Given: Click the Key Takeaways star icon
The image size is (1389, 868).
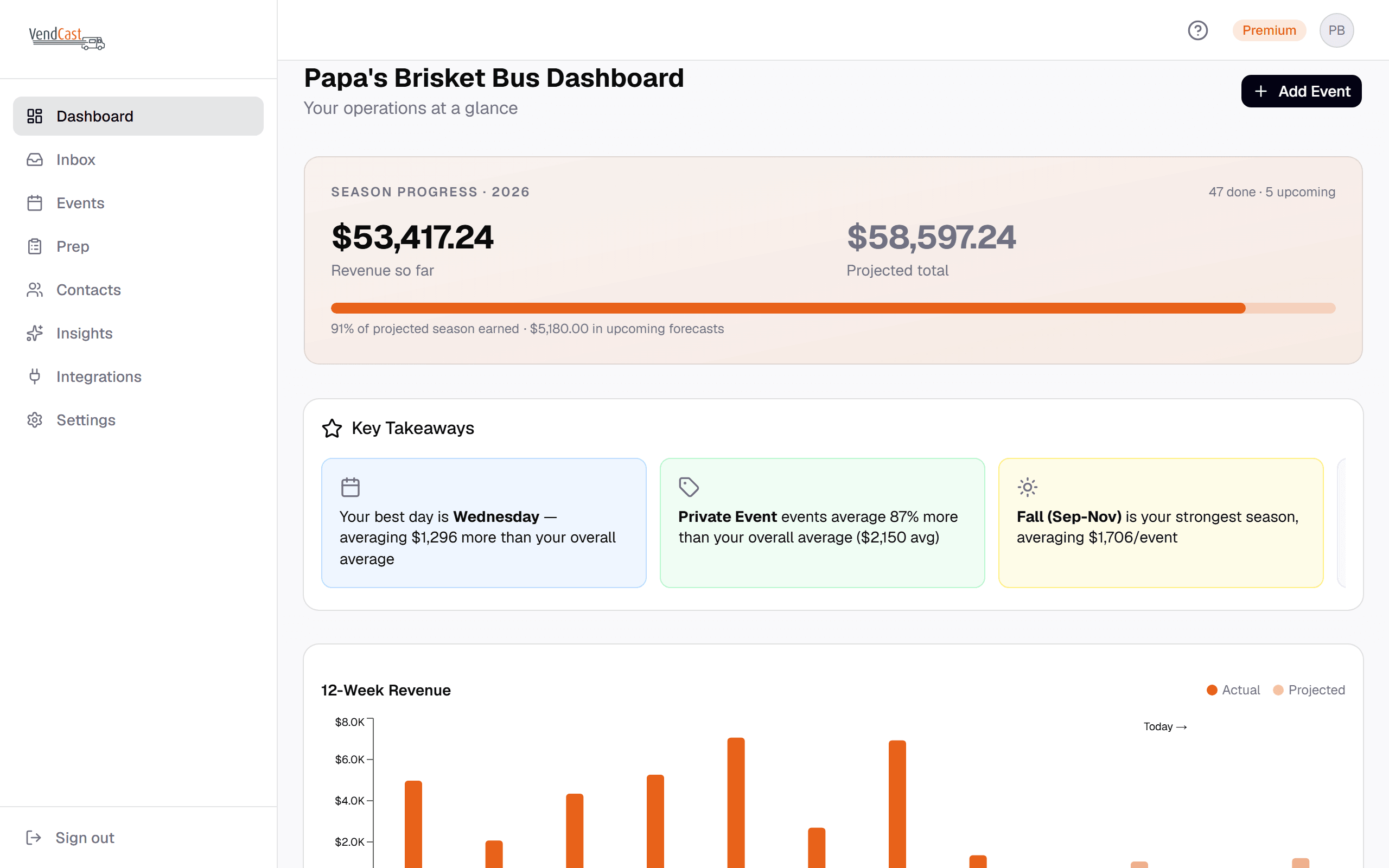Looking at the screenshot, I should pyautogui.click(x=332, y=428).
